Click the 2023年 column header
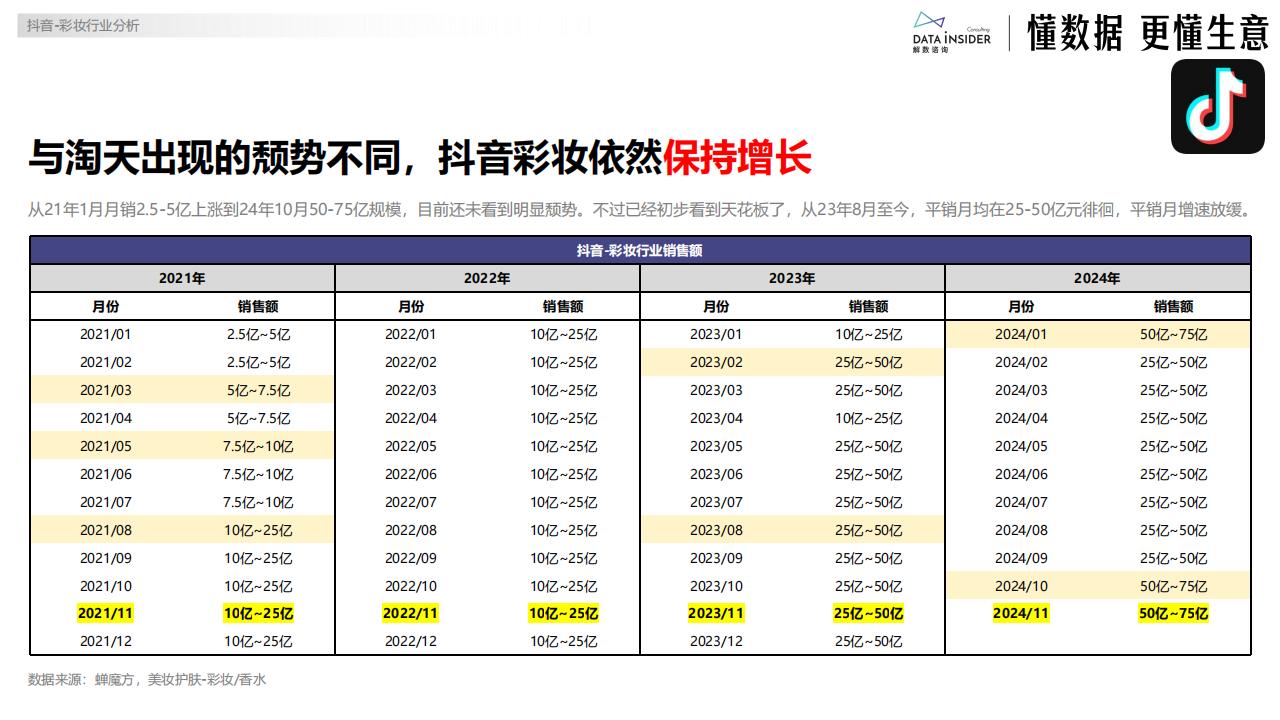Screen dimensions: 1280x720 pos(792,278)
